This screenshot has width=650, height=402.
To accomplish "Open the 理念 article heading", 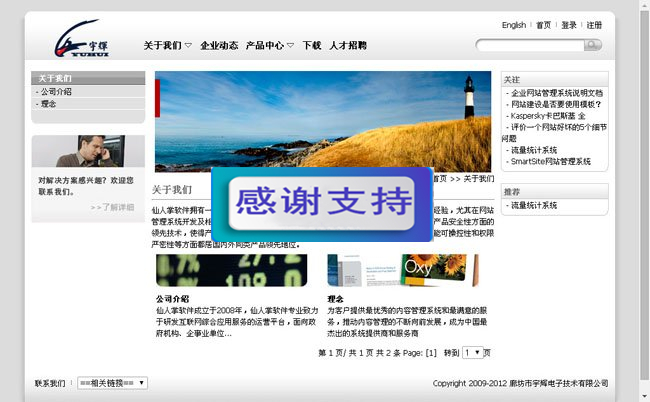I will tap(335, 299).
